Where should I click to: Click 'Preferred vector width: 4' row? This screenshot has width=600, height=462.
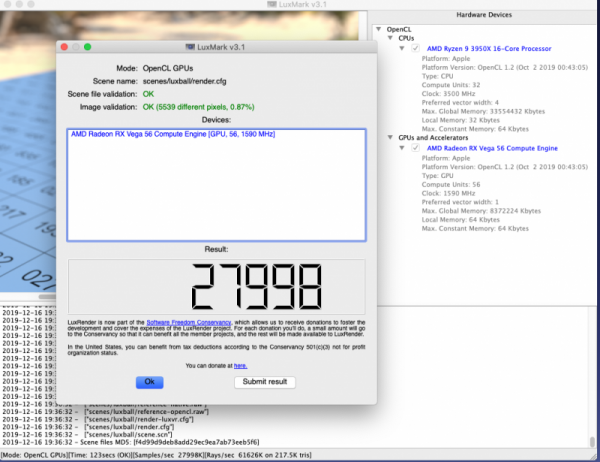click(x=460, y=103)
